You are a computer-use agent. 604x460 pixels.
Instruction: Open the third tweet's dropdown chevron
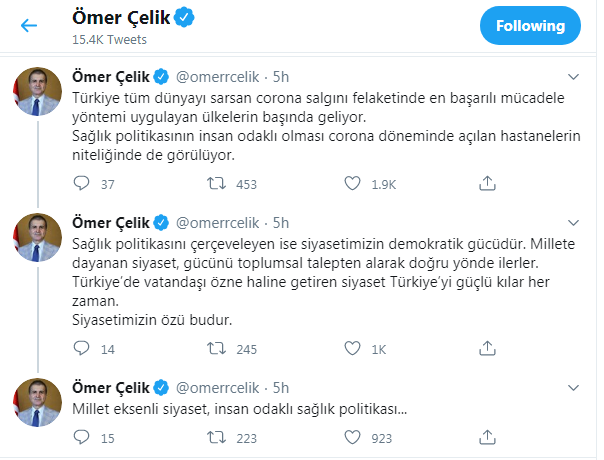tap(572, 386)
